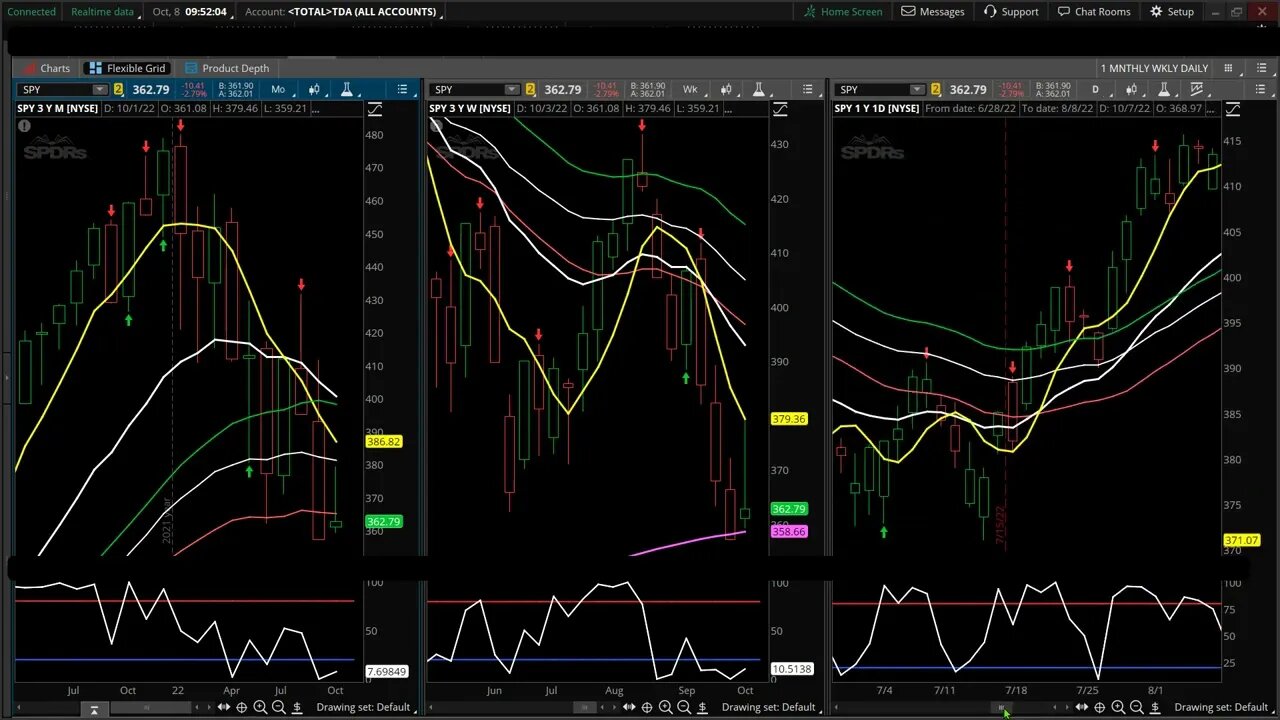1280x720 pixels.
Task: Switch to the Flexible Grid tab
Action: pos(127,68)
